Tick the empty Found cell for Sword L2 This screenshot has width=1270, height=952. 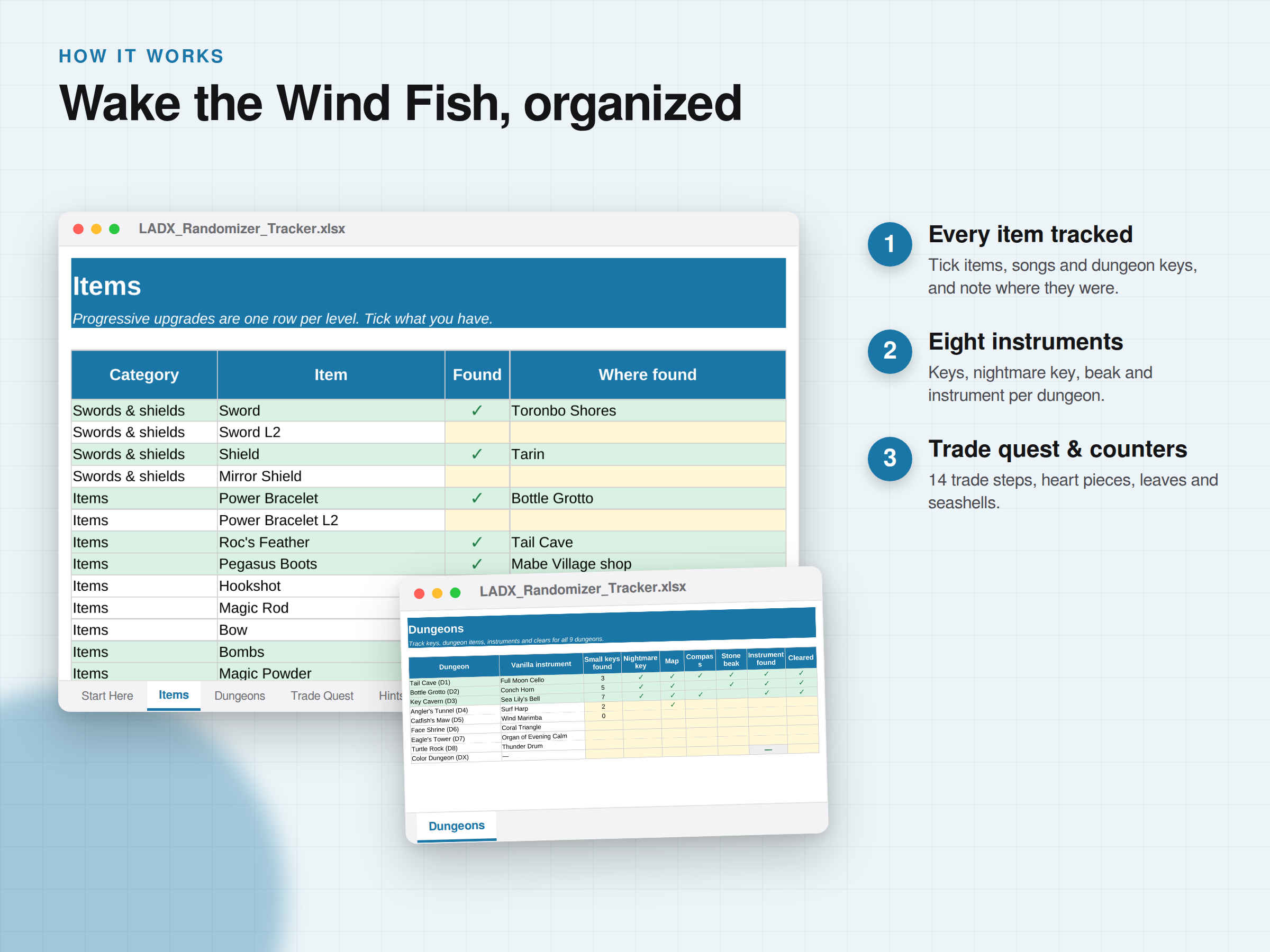click(x=477, y=433)
